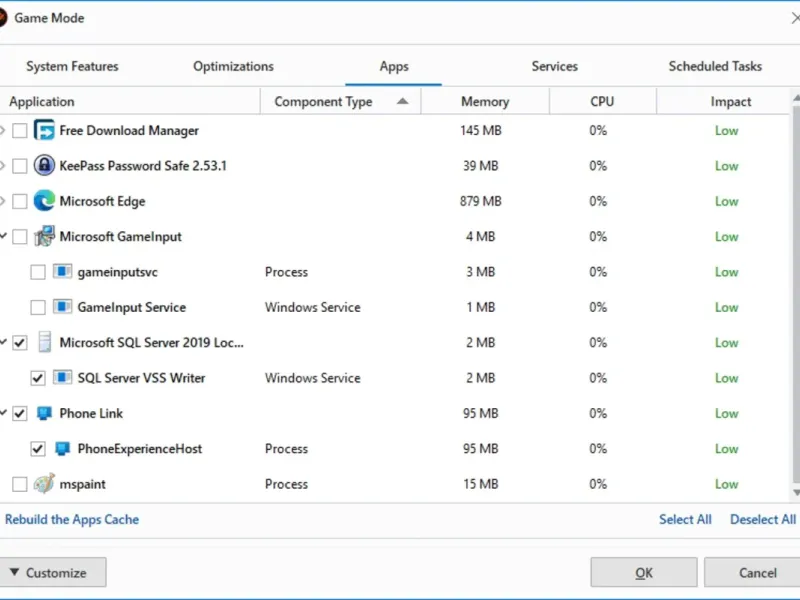The width and height of the screenshot is (800, 600).
Task: Click the Deselect All link
Action: pos(762,520)
